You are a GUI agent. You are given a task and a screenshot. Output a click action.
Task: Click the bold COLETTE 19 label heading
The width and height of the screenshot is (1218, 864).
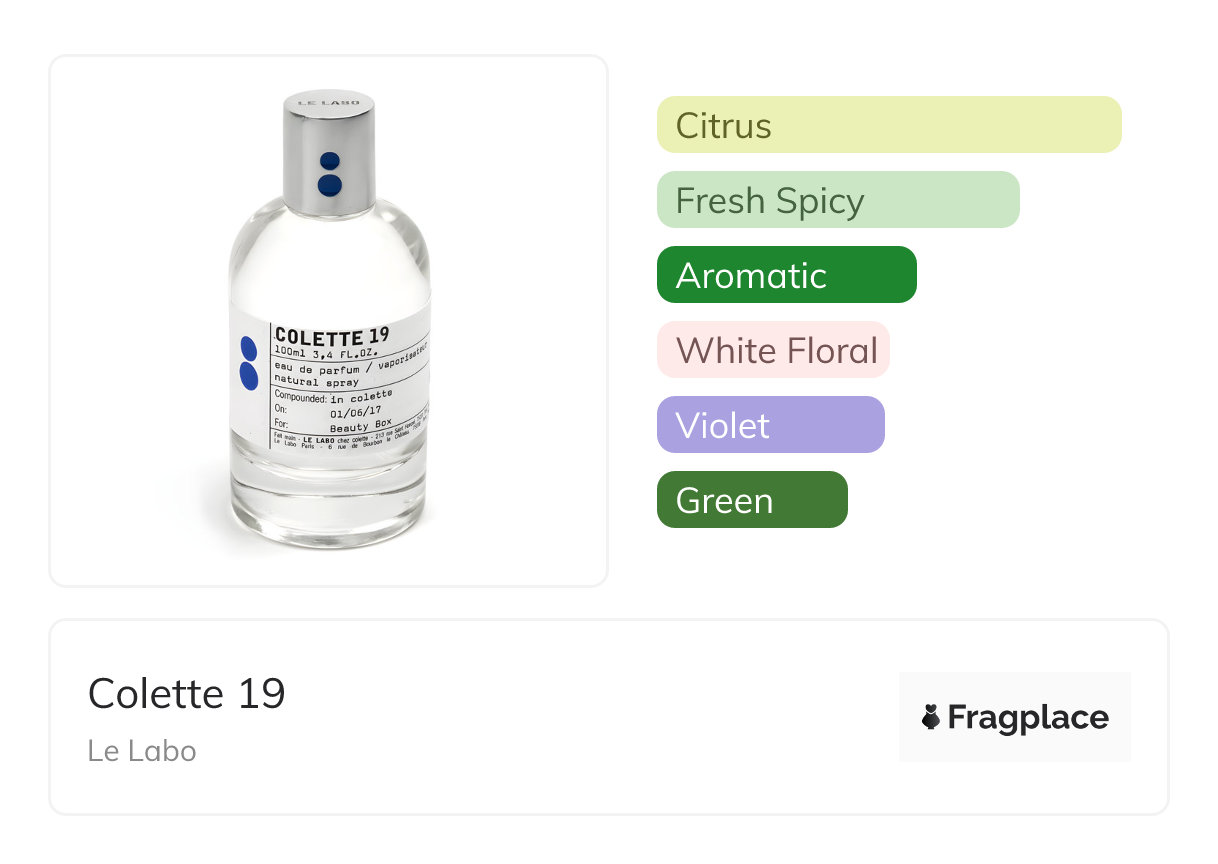[332, 335]
